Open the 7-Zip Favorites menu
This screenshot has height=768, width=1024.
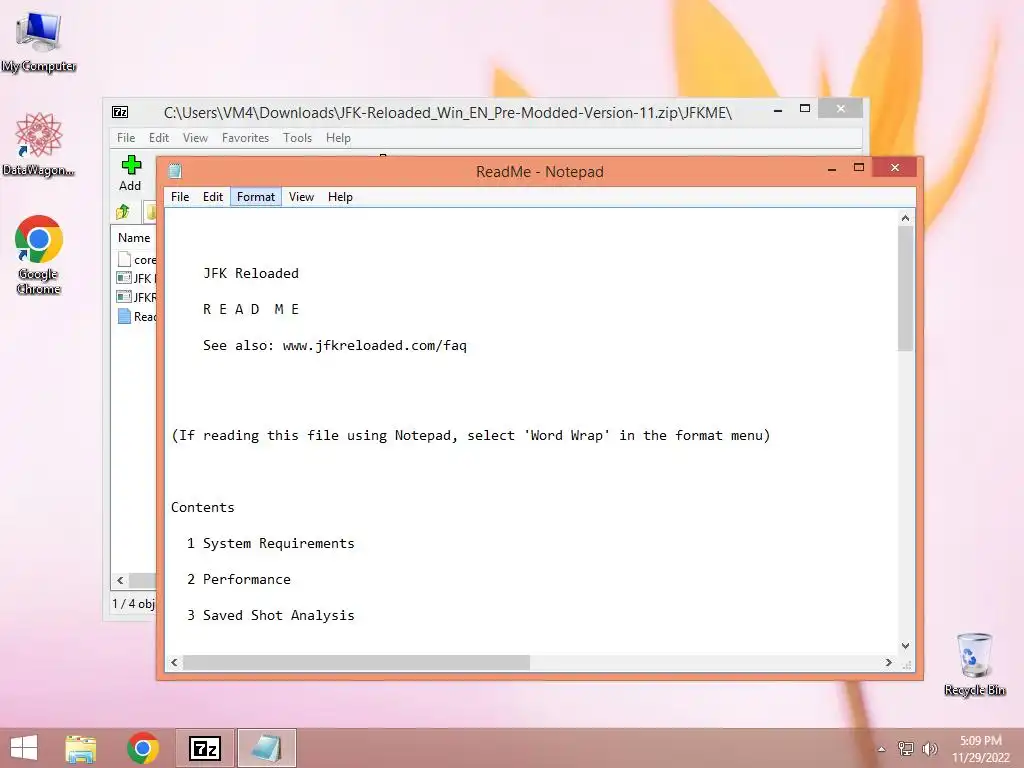(245, 138)
